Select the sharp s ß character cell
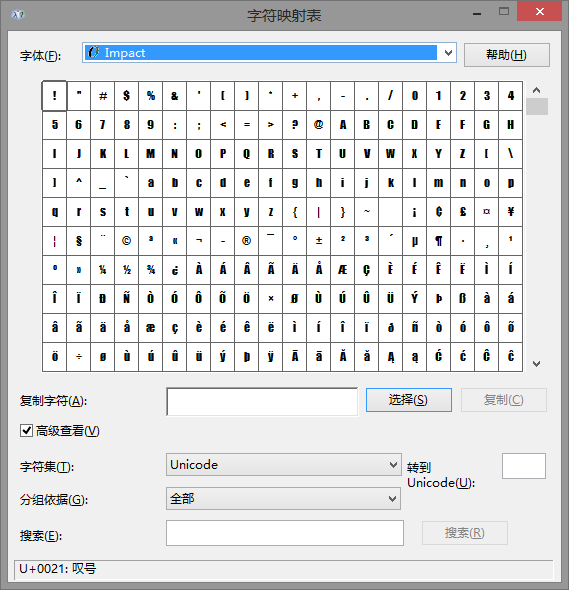The height and width of the screenshot is (590, 569). pos(463,298)
